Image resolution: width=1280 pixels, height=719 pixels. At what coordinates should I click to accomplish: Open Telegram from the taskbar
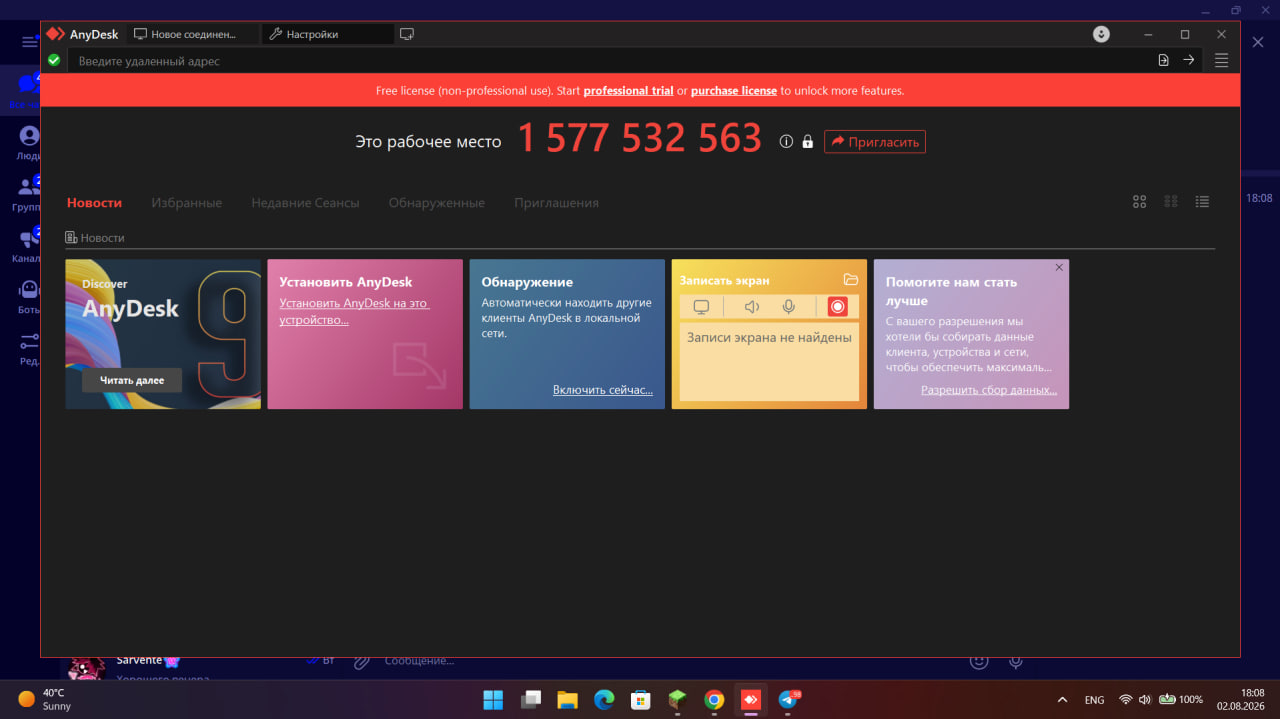789,700
